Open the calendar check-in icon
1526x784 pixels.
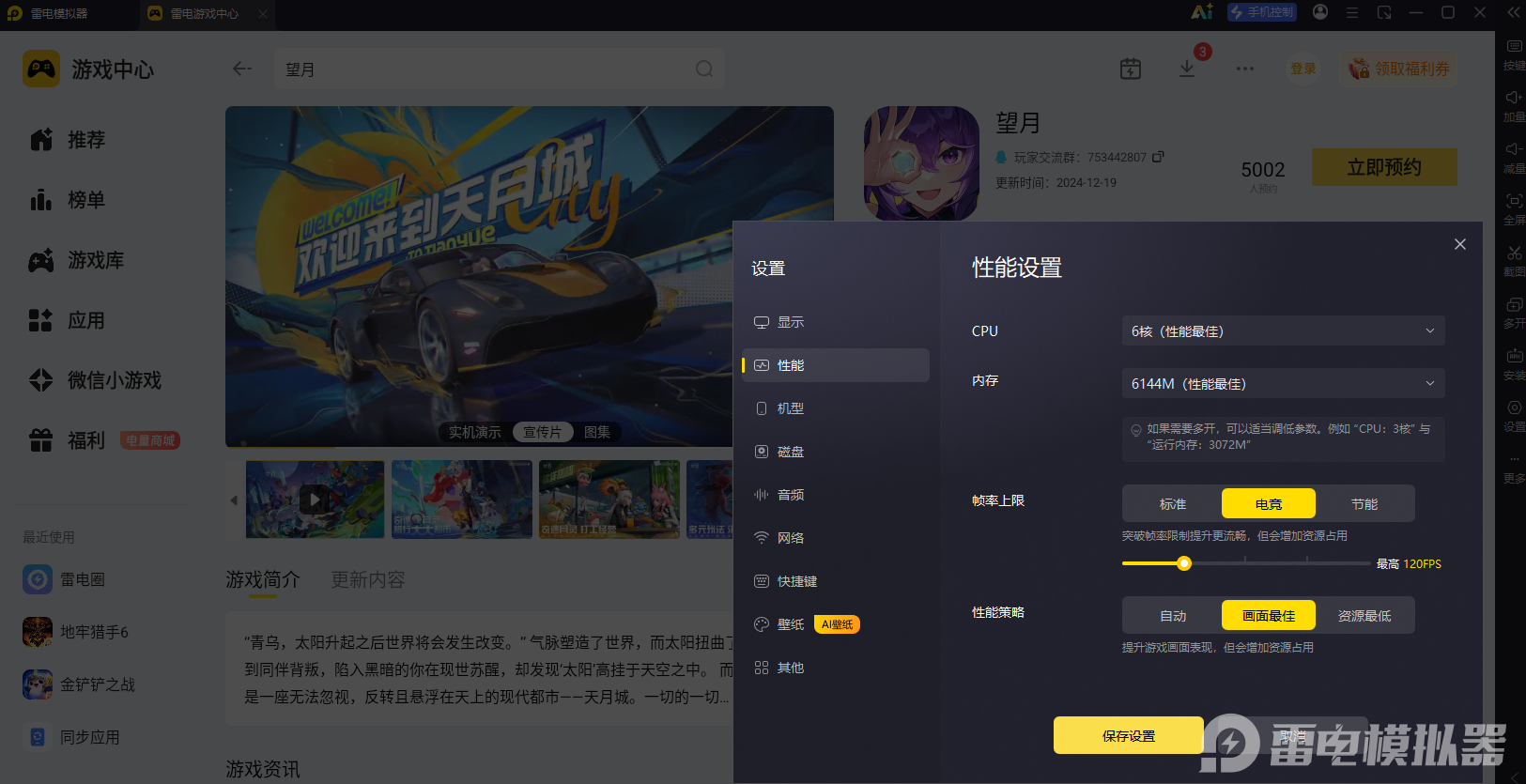[x=1131, y=69]
